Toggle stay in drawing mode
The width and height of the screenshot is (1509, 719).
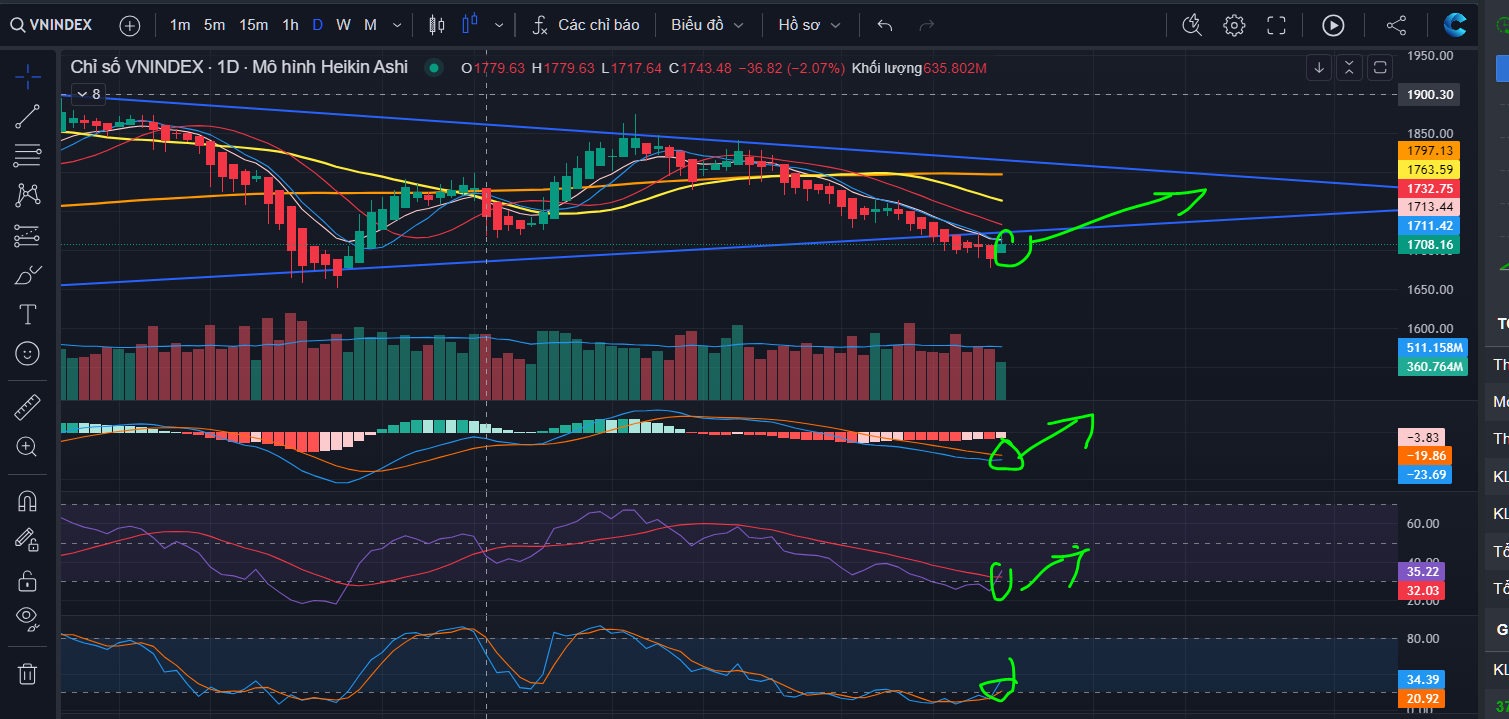pyautogui.click(x=28, y=540)
